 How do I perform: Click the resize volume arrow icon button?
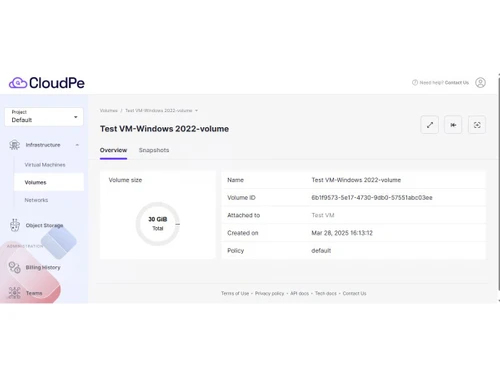point(430,125)
